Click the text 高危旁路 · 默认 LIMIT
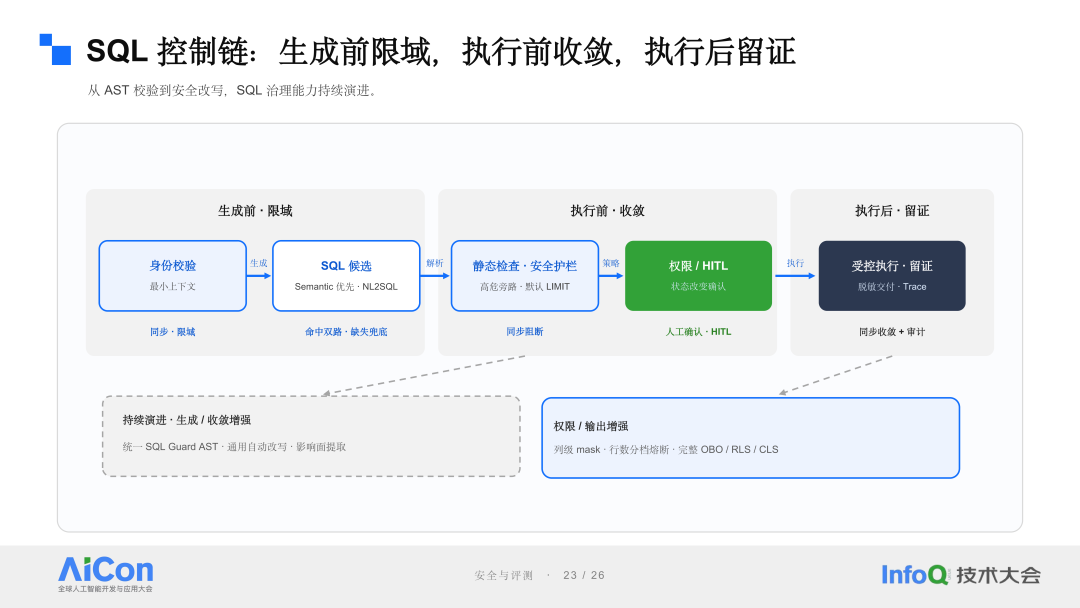Viewport: 1080px width, 608px height. (x=525, y=286)
